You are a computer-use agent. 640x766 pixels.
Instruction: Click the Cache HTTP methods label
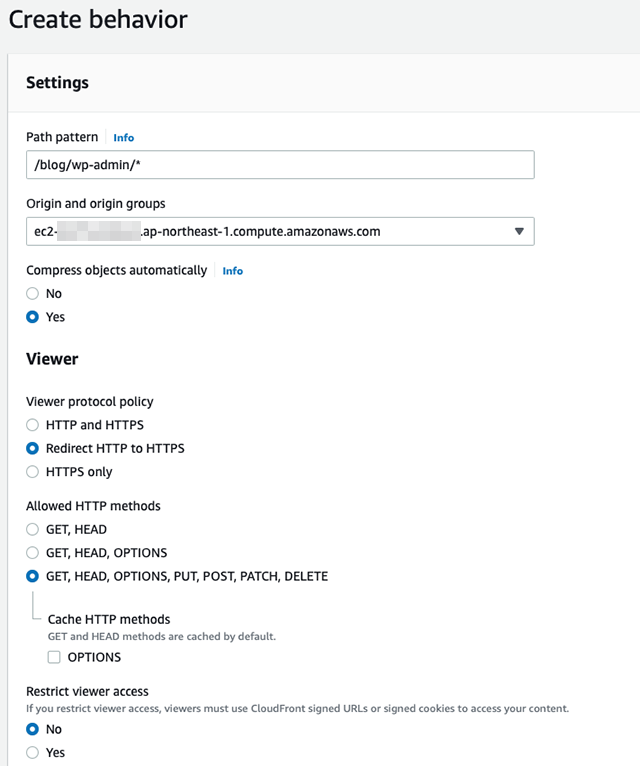109,619
